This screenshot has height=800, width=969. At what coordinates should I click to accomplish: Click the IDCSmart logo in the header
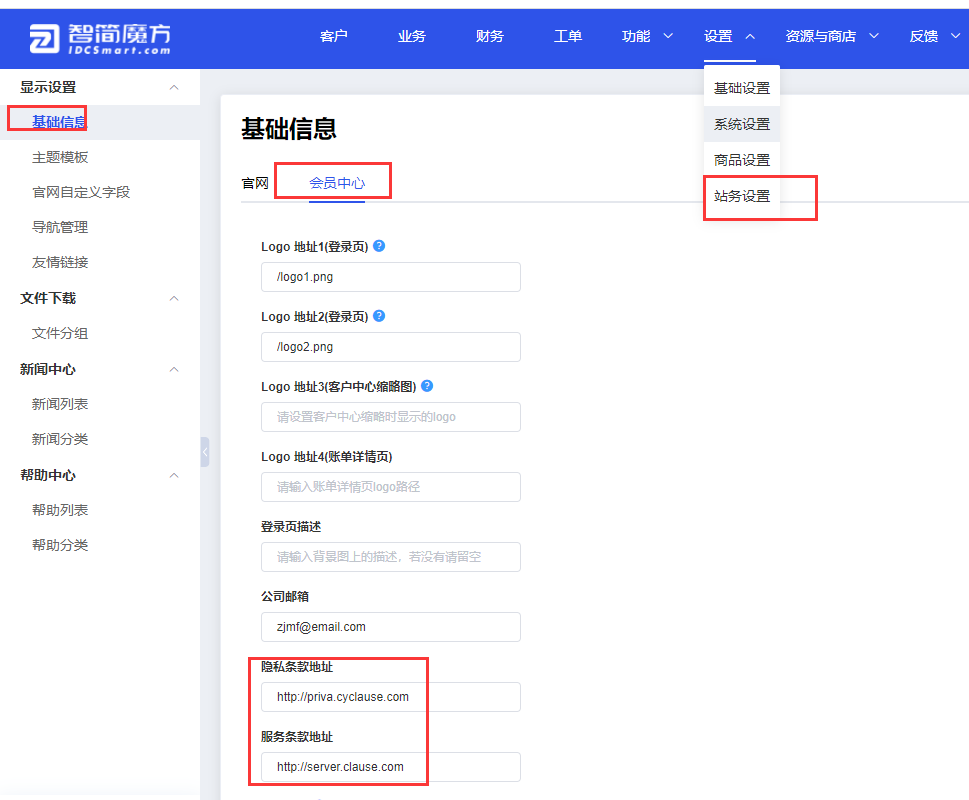coord(100,38)
